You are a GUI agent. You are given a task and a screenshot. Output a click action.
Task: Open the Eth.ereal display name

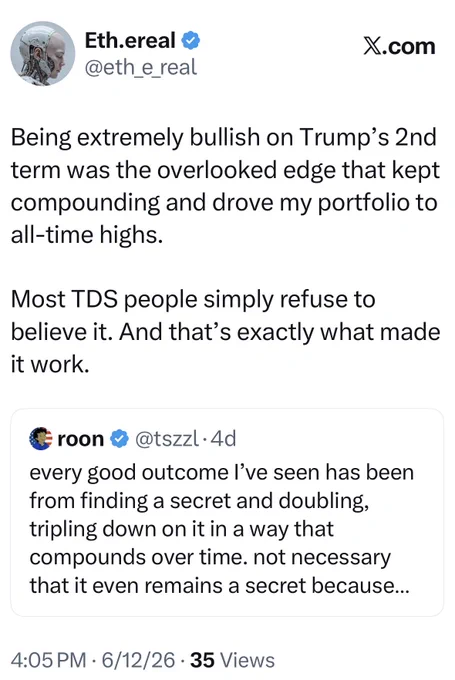[130, 40]
